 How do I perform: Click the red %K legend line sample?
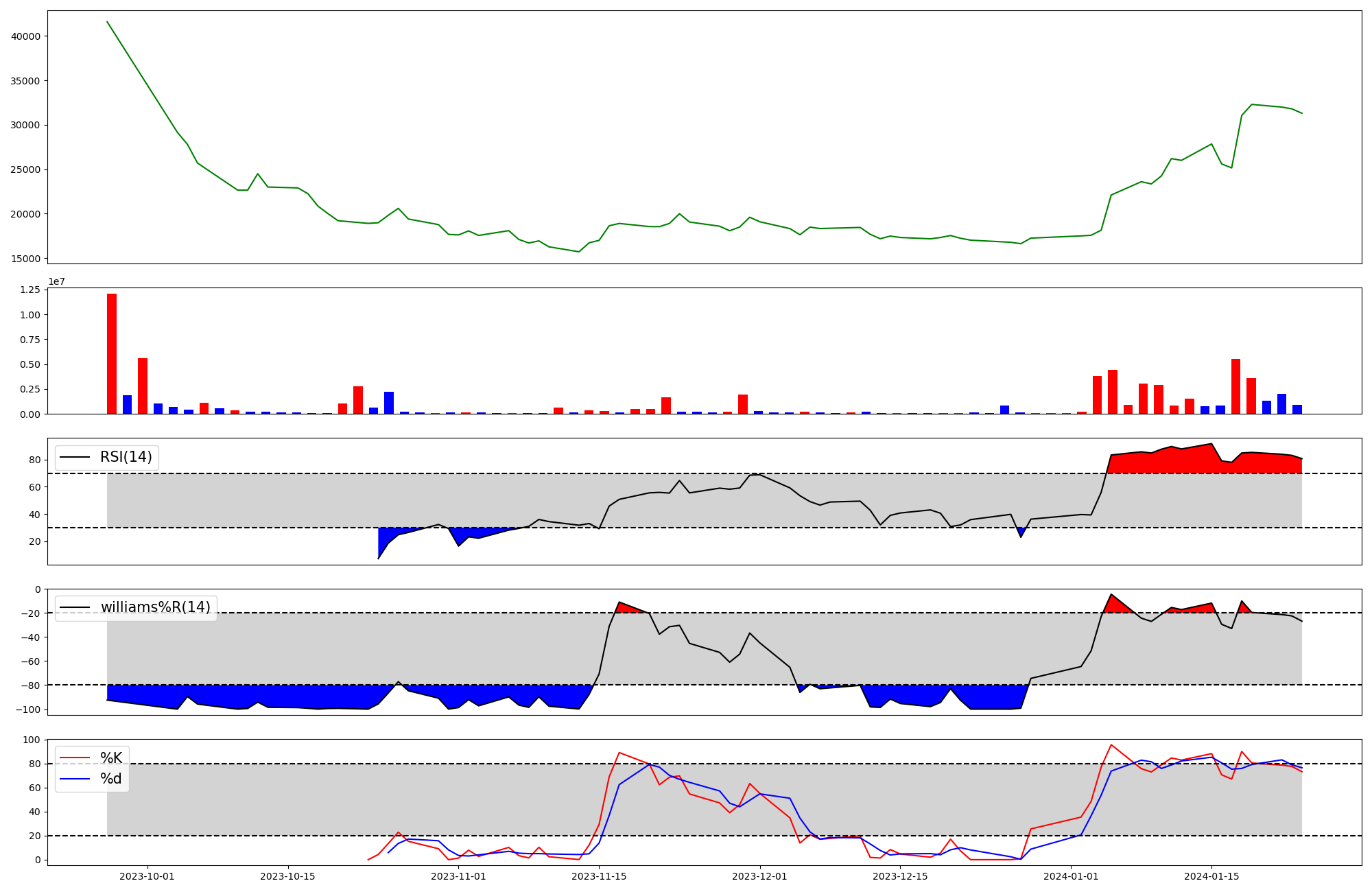coord(75,758)
